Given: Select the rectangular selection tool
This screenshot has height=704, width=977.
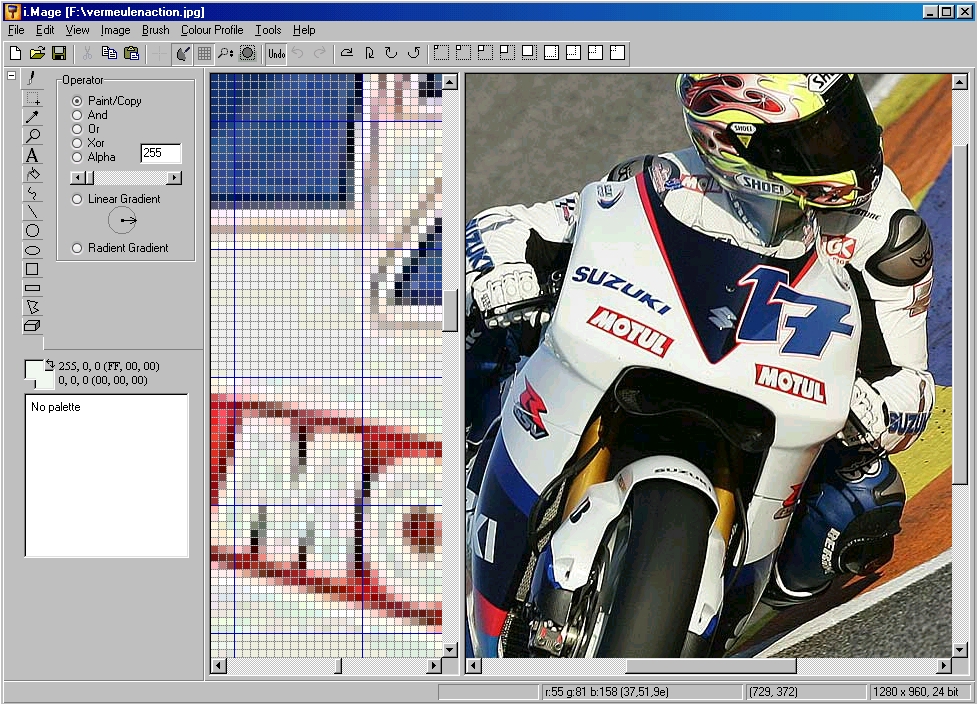Looking at the screenshot, I should (32, 98).
